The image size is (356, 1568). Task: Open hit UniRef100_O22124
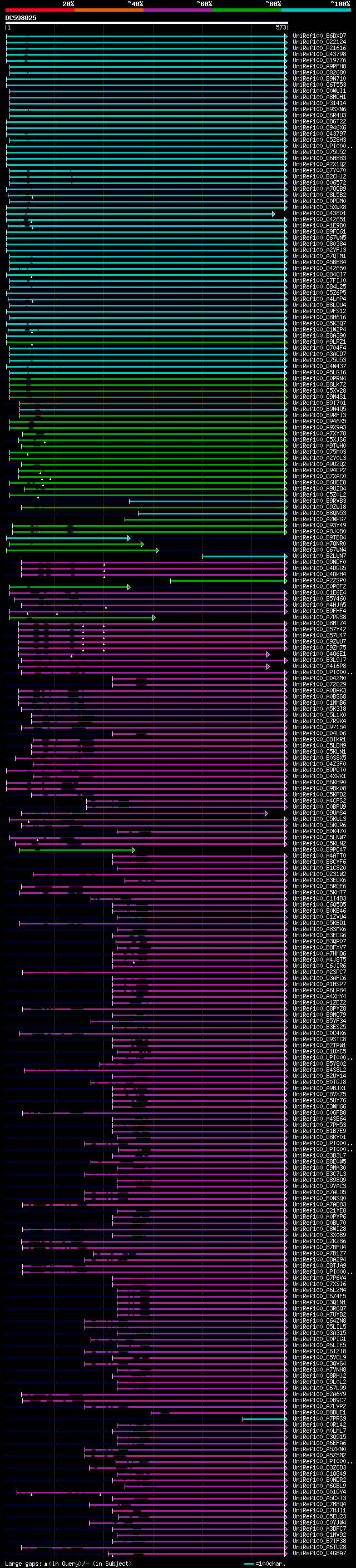click(319, 42)
